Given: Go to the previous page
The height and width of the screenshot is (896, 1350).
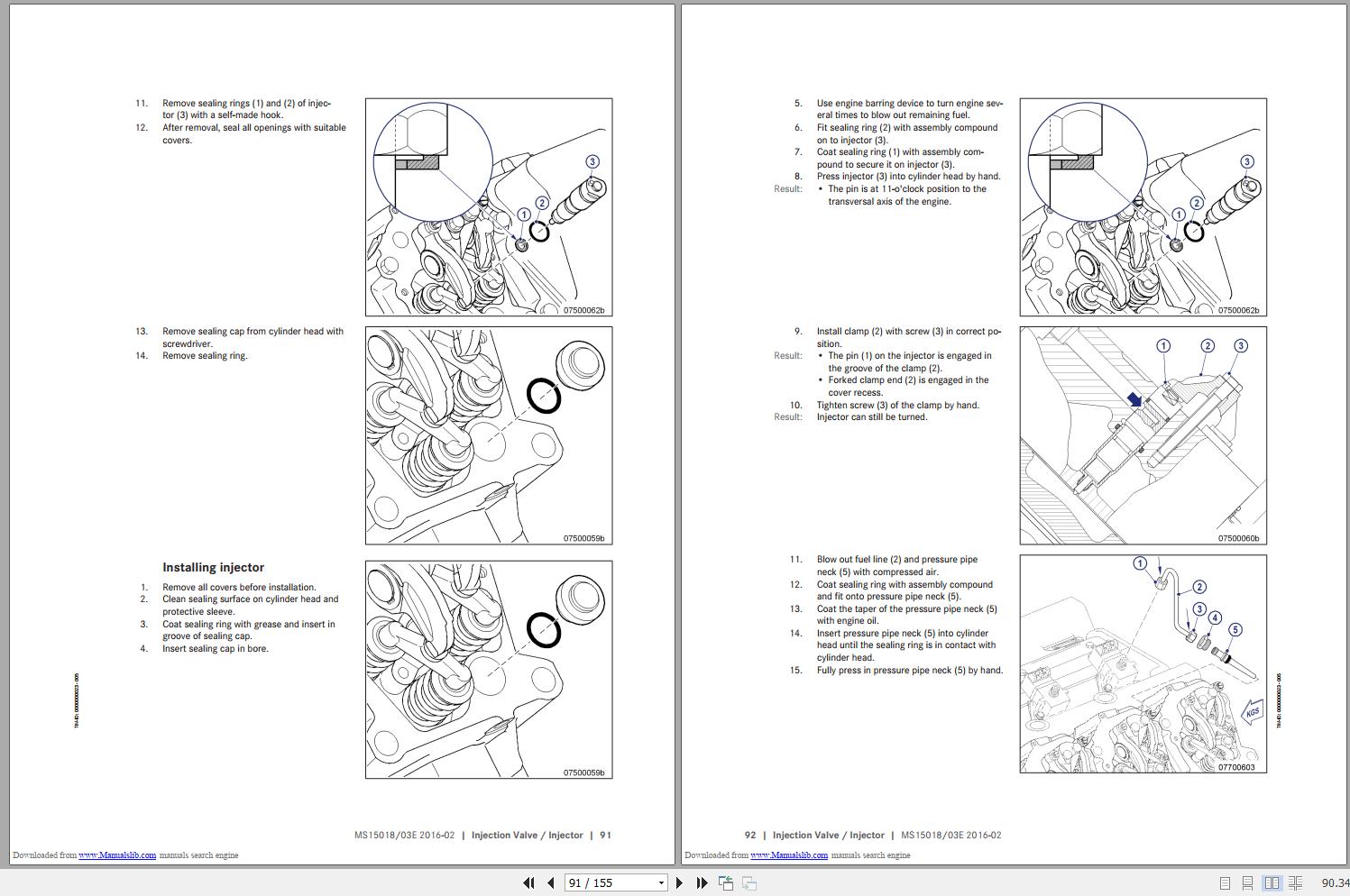Looking at the screenshot, I should (x=551, y=882).
